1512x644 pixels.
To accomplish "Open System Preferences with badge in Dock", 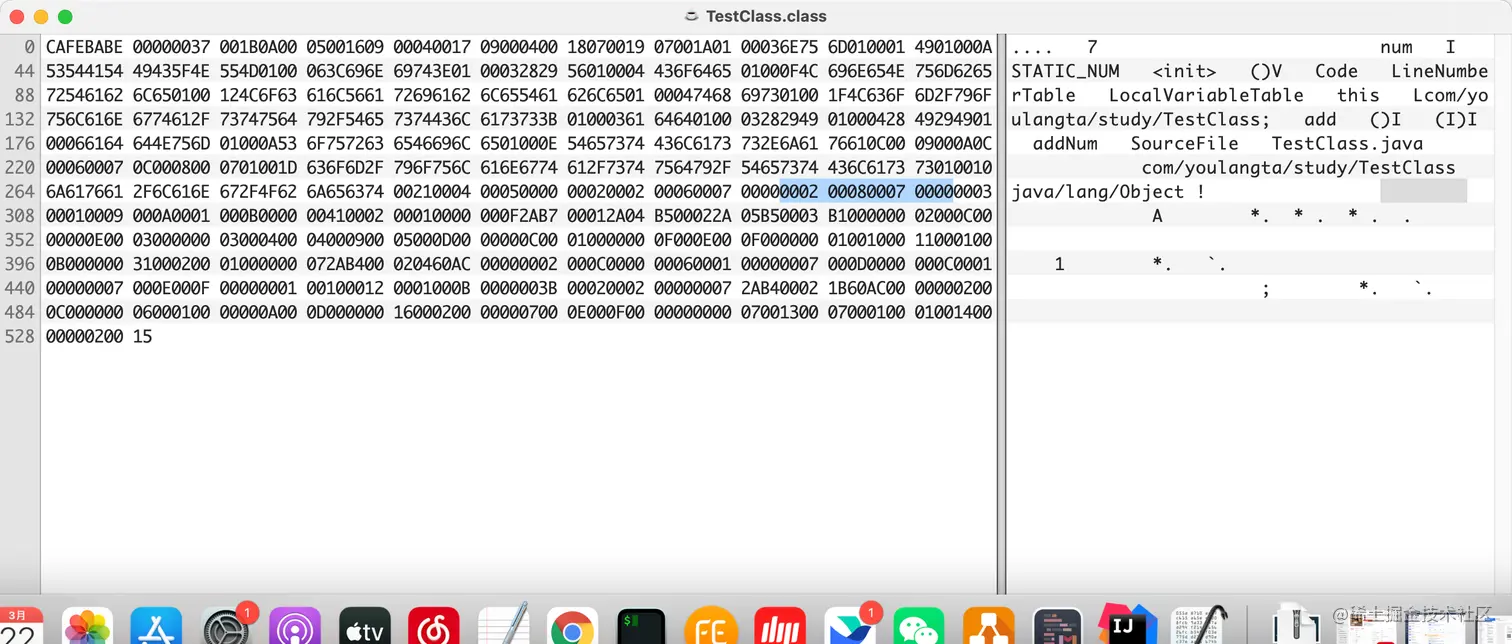I will pos(226,628).
